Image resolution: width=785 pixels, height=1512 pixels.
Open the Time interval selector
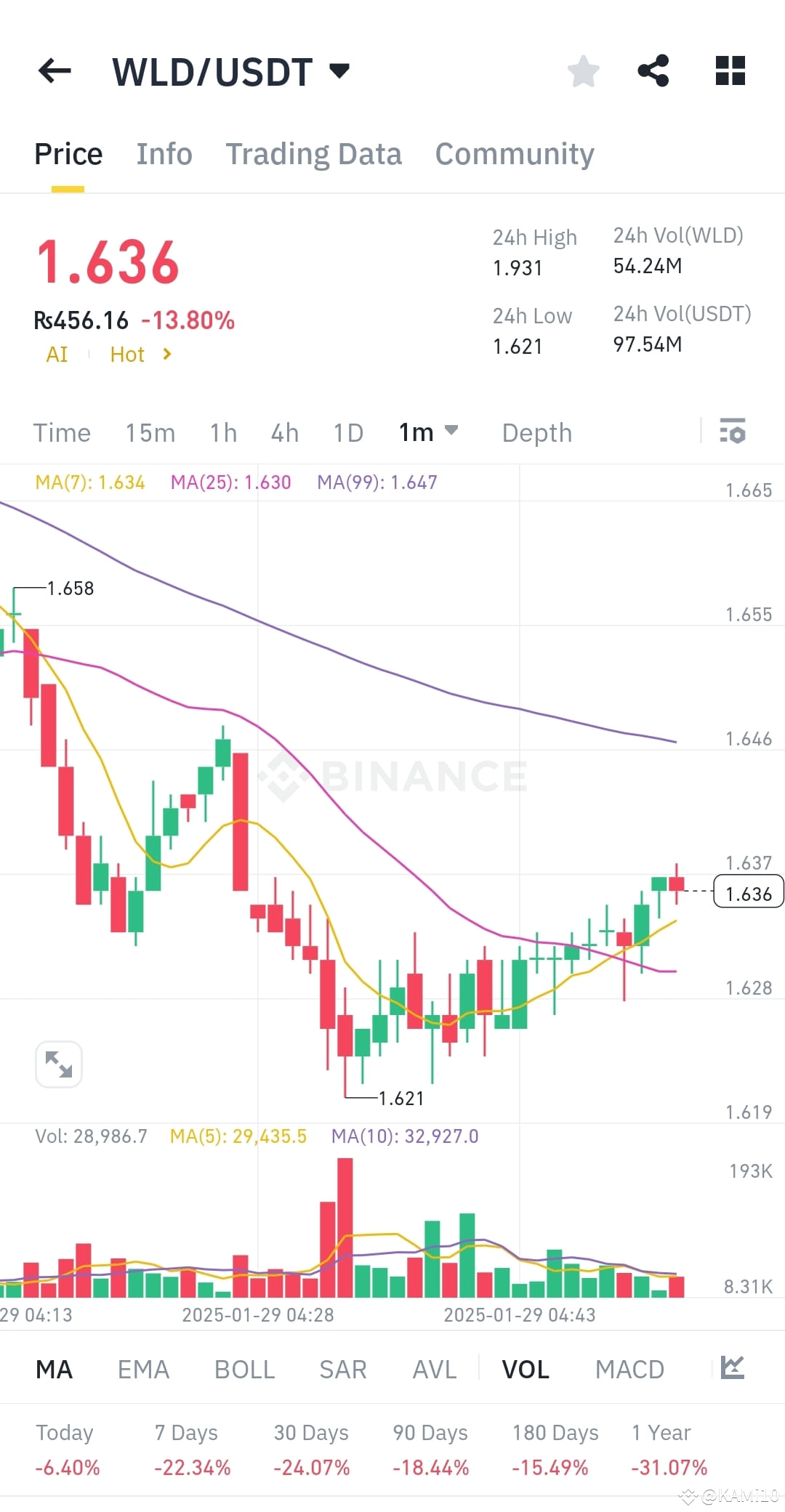62,432
